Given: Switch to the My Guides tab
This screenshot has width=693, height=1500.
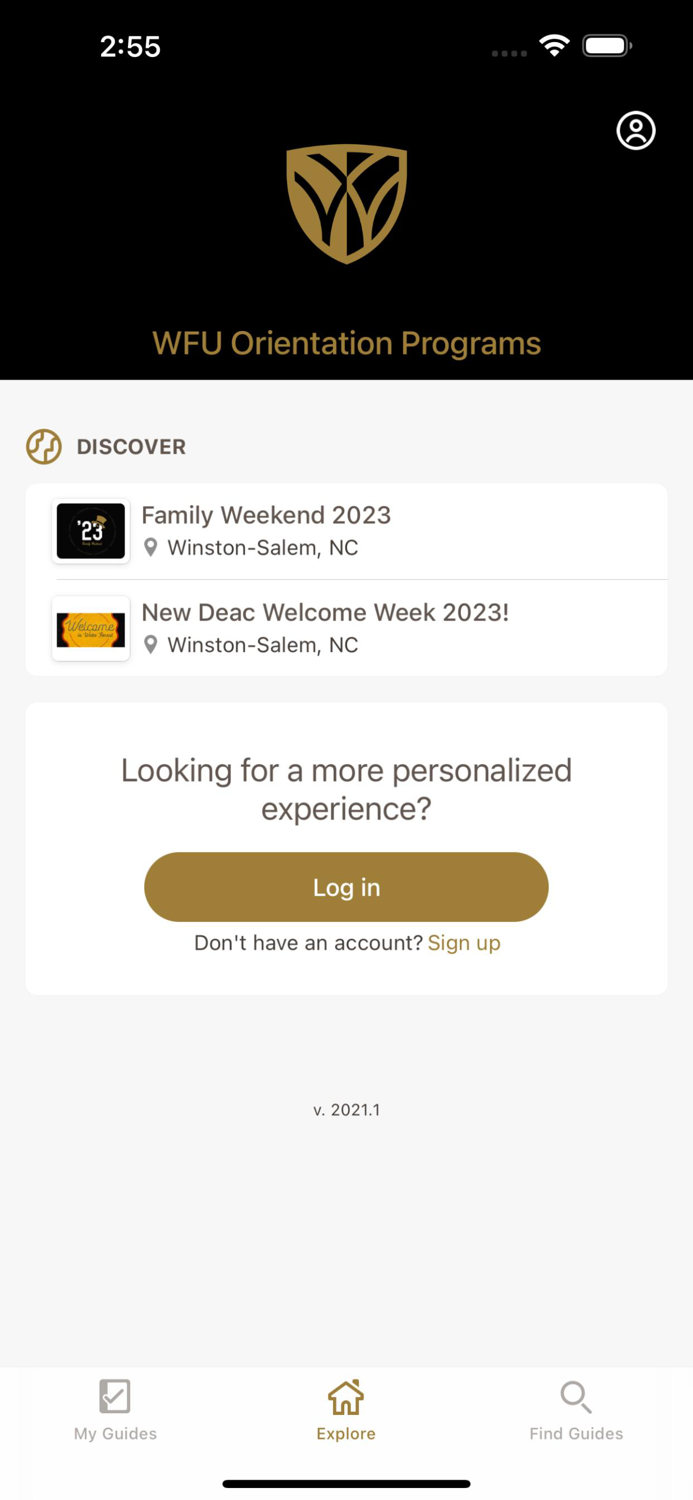Looking at the screenshot, I should [x=114, y=1410].
